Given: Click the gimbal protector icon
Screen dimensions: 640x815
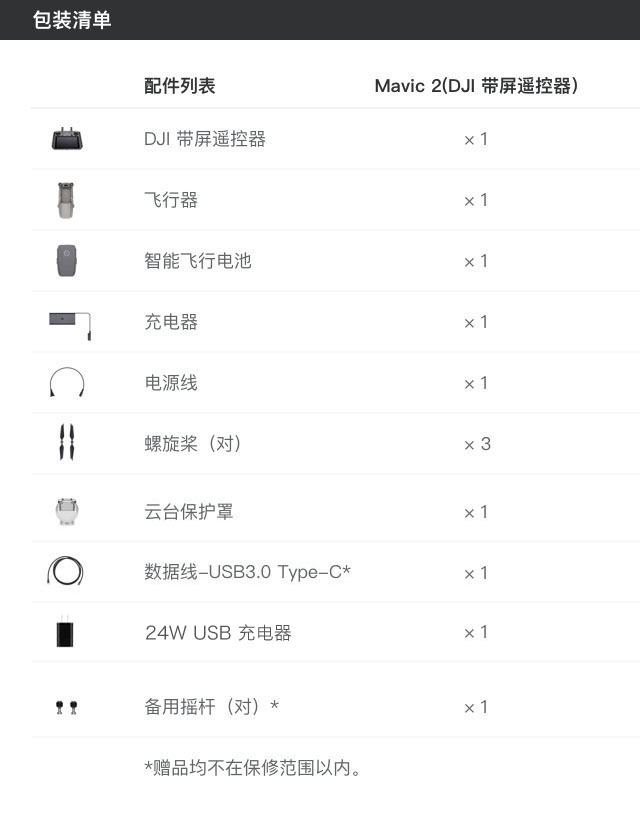Looking at the screenshot, I should click(67, 511).
